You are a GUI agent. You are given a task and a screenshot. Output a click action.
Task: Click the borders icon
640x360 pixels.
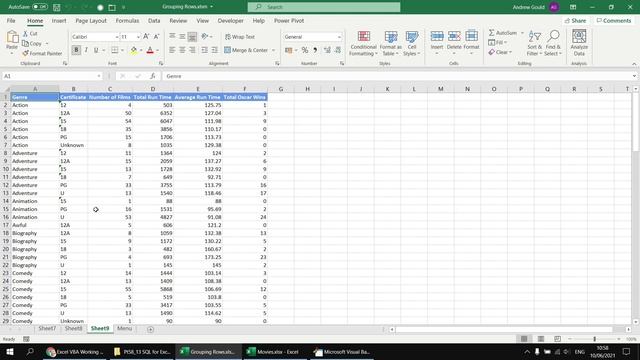[115, 50]
